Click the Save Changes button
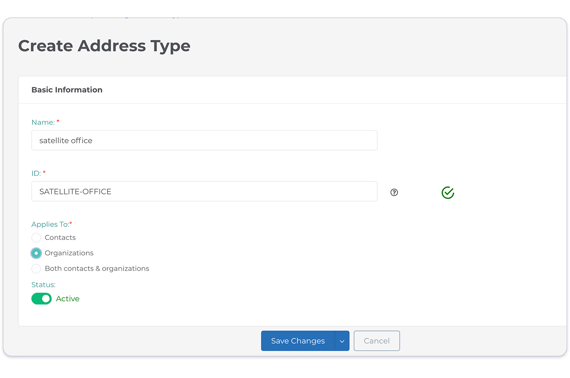570x378 pixels. (298, 341)
